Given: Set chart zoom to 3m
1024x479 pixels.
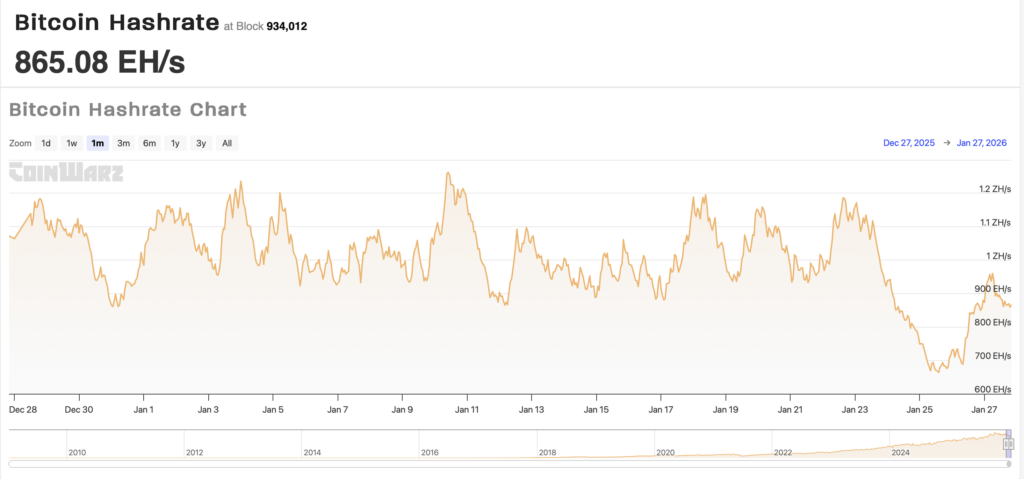Looking at the screenshot, I should click(x=124, y=143).
